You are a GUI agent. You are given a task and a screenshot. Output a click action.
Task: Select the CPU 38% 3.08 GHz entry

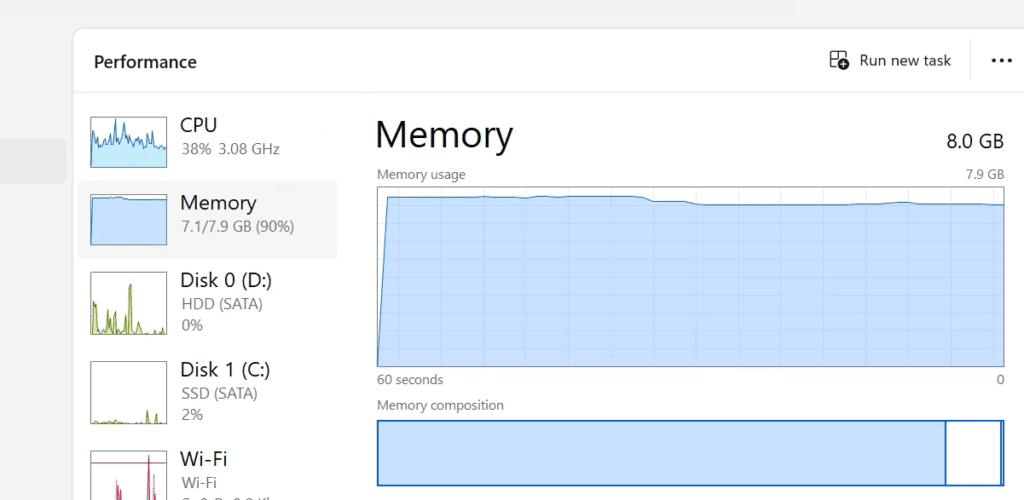[x=229, y=137]
